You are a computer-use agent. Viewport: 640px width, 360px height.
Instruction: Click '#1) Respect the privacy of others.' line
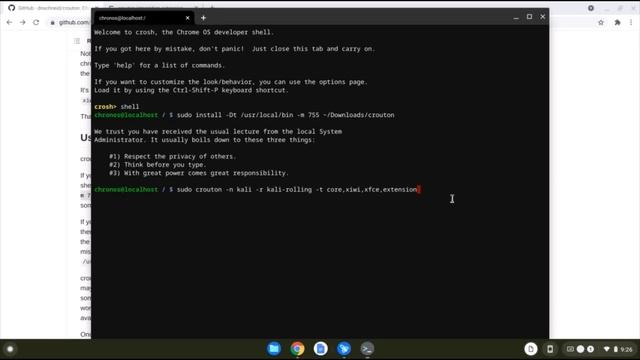click(x=173, y=156)
